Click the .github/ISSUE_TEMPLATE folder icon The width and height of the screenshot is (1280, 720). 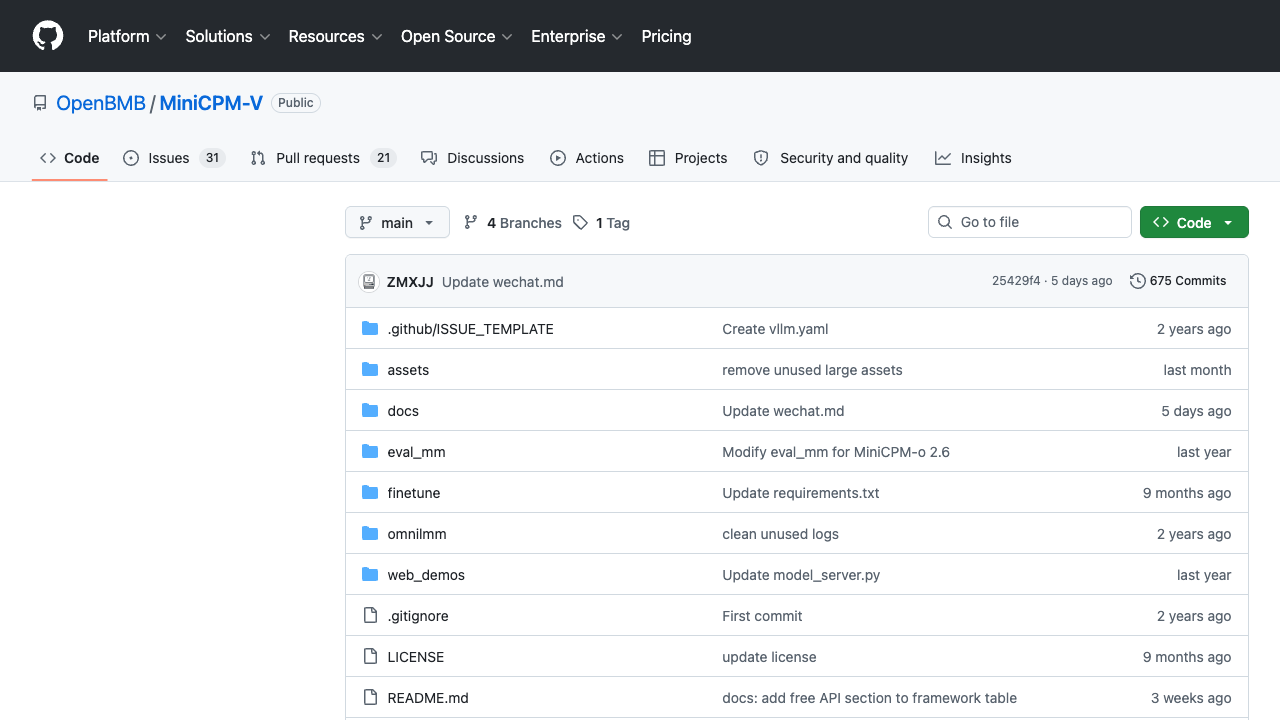[x=370, y=329]
